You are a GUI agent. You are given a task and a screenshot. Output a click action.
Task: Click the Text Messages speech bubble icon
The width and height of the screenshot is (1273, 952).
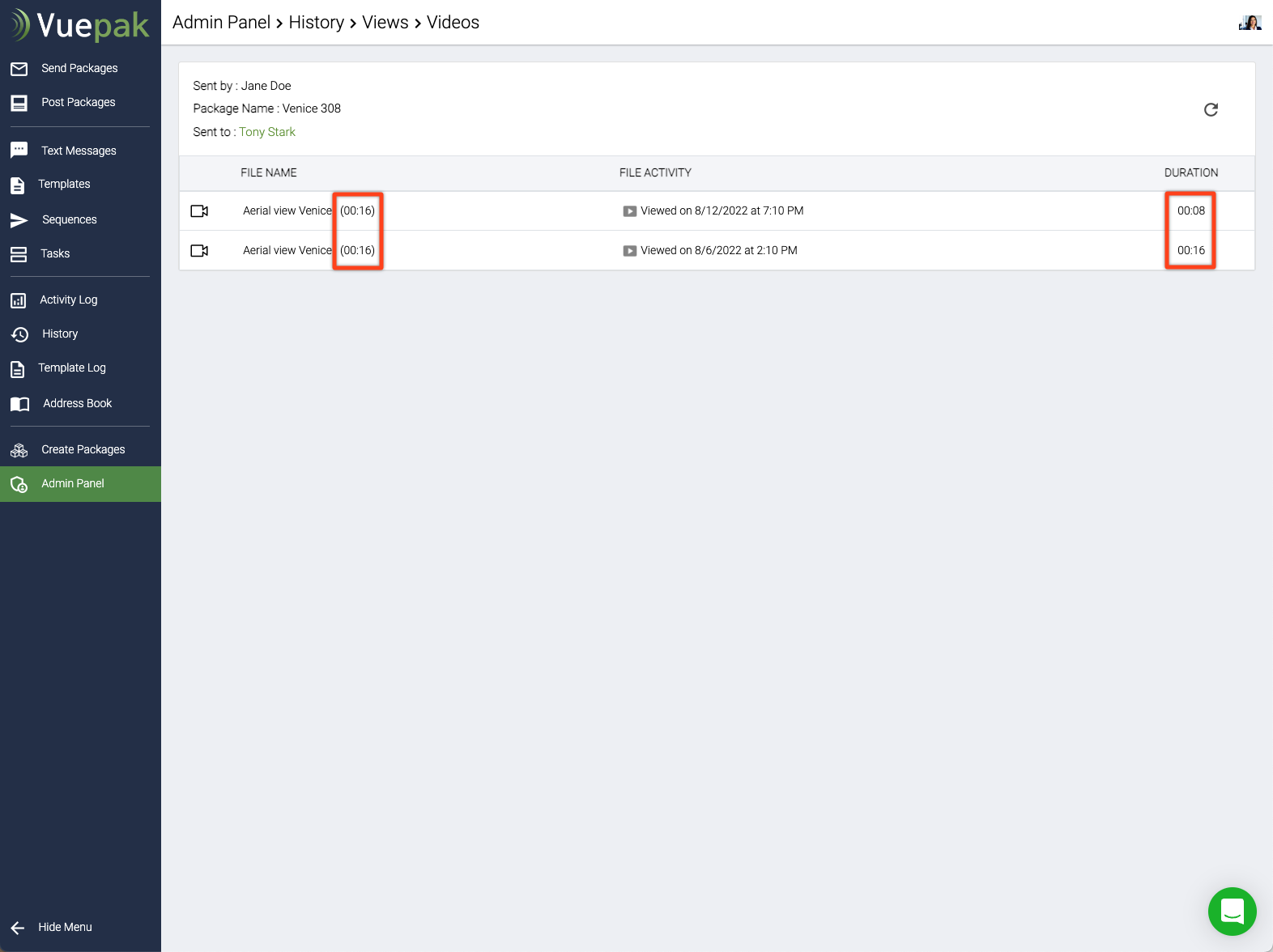click(x=19, y=151)
